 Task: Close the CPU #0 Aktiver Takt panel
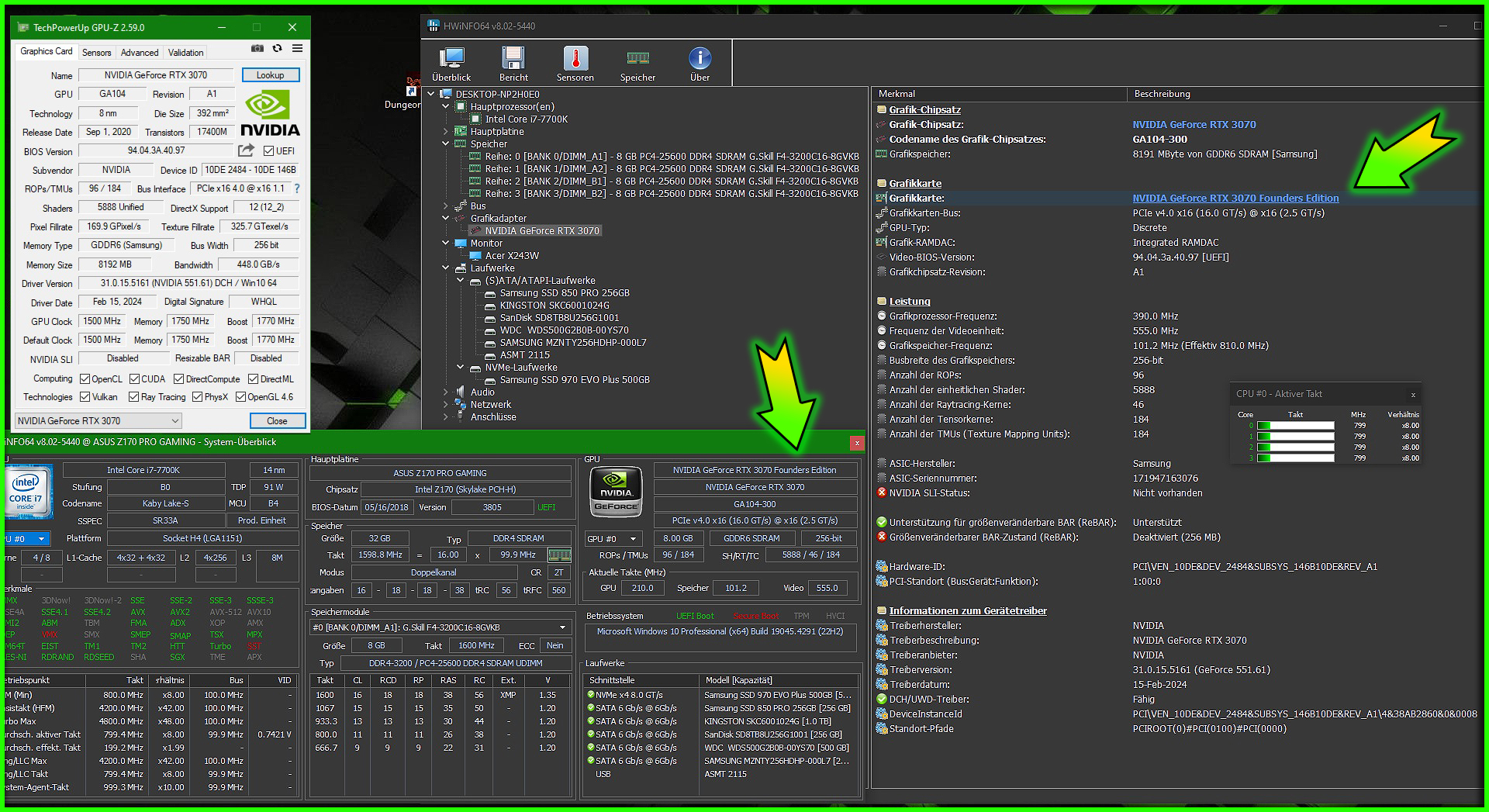[1413, 395]
